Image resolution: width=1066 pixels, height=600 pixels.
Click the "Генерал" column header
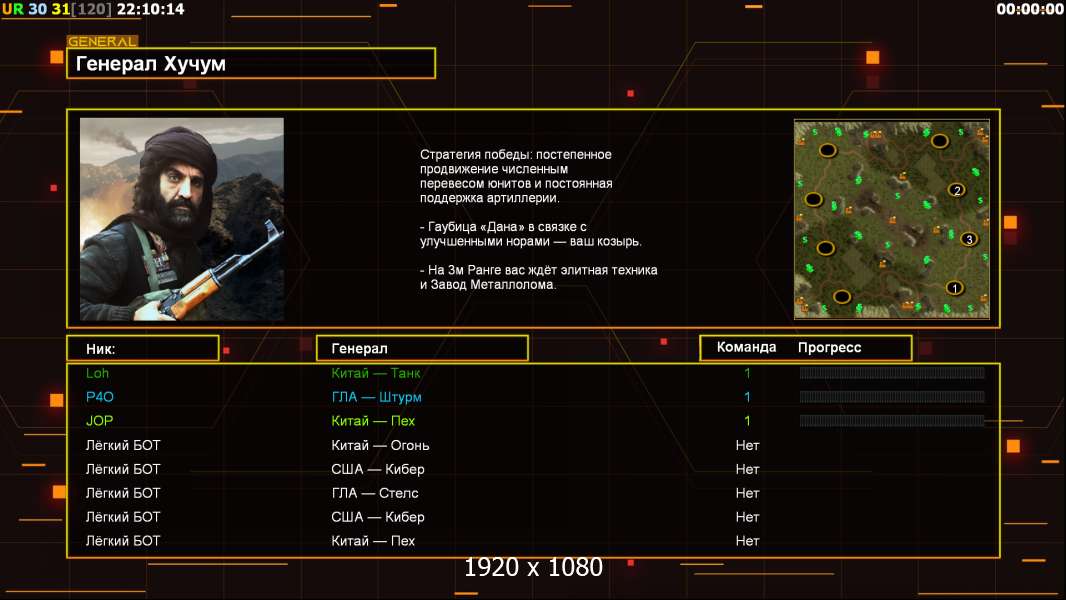pyautogui.click(x=422, y=349)
